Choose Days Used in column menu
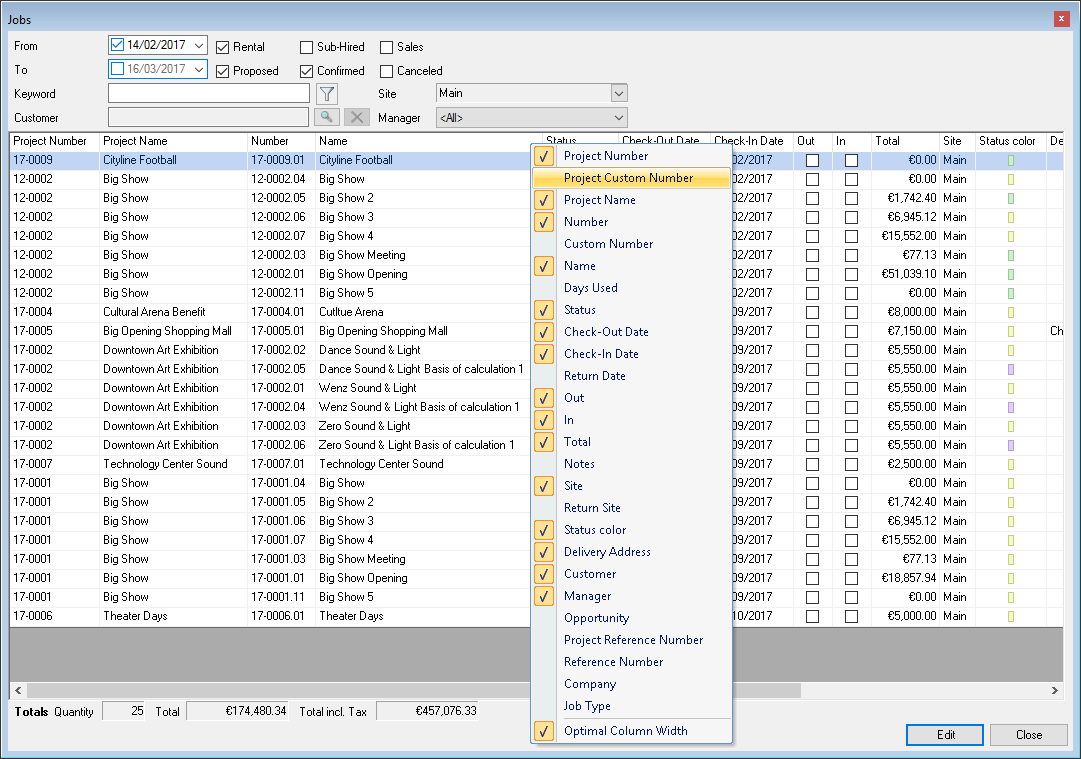Viewport: 1081px width, 759px height. (591, 288)
